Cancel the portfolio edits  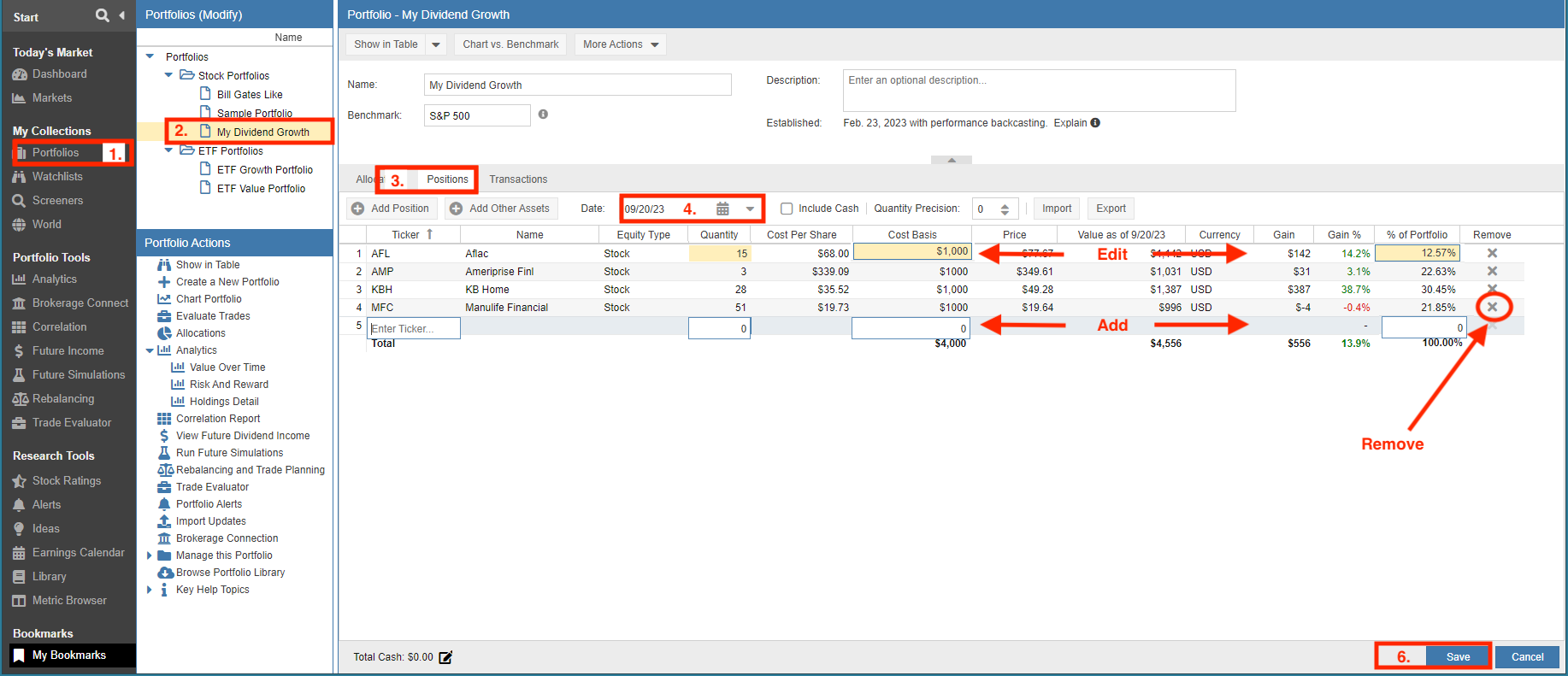(1527, 657)
